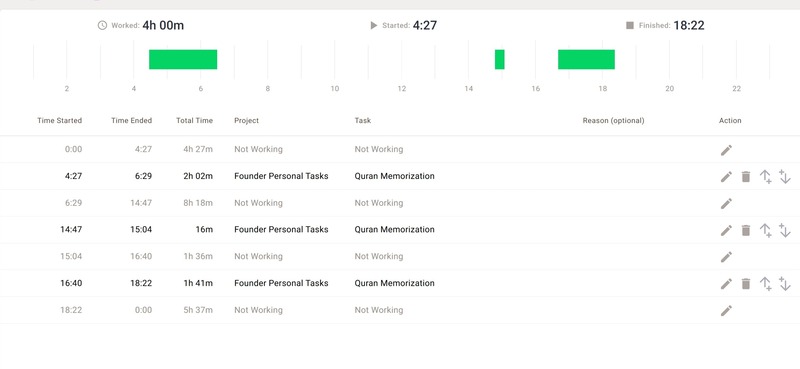Click the Reason (optional) column header

(613, 120)
